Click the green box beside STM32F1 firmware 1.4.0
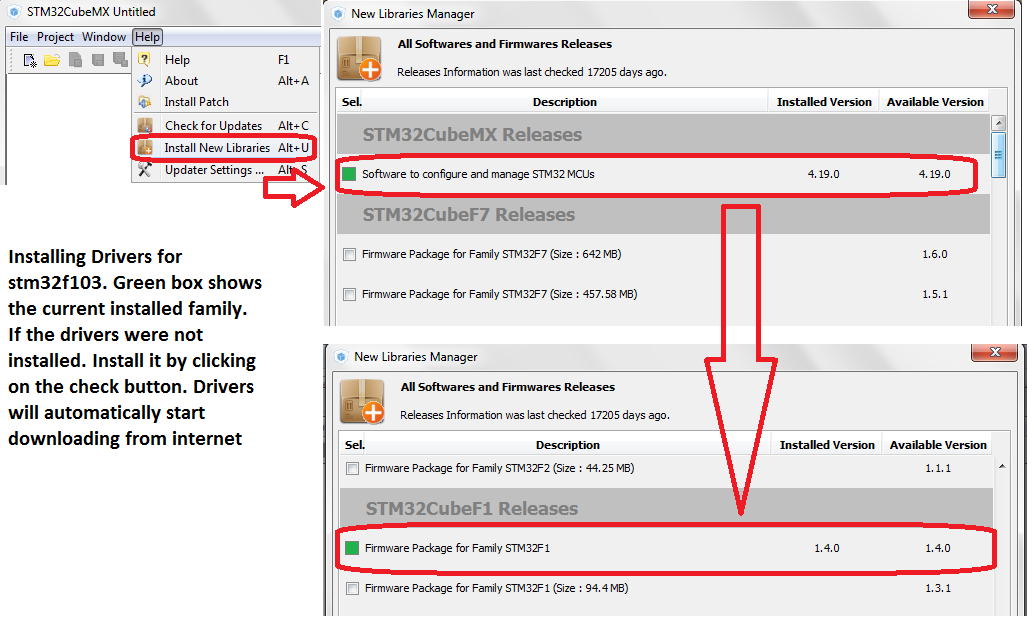This screenshot has width=1034, height=628. (352, 548)
